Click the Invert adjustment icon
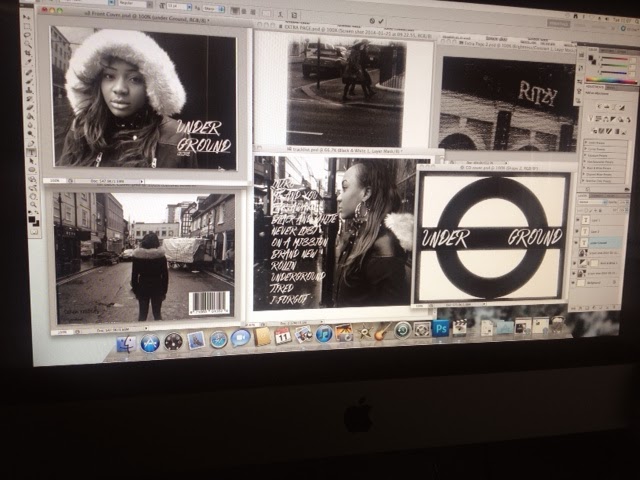This screenshot has width=640, height=480. [595, 131]
